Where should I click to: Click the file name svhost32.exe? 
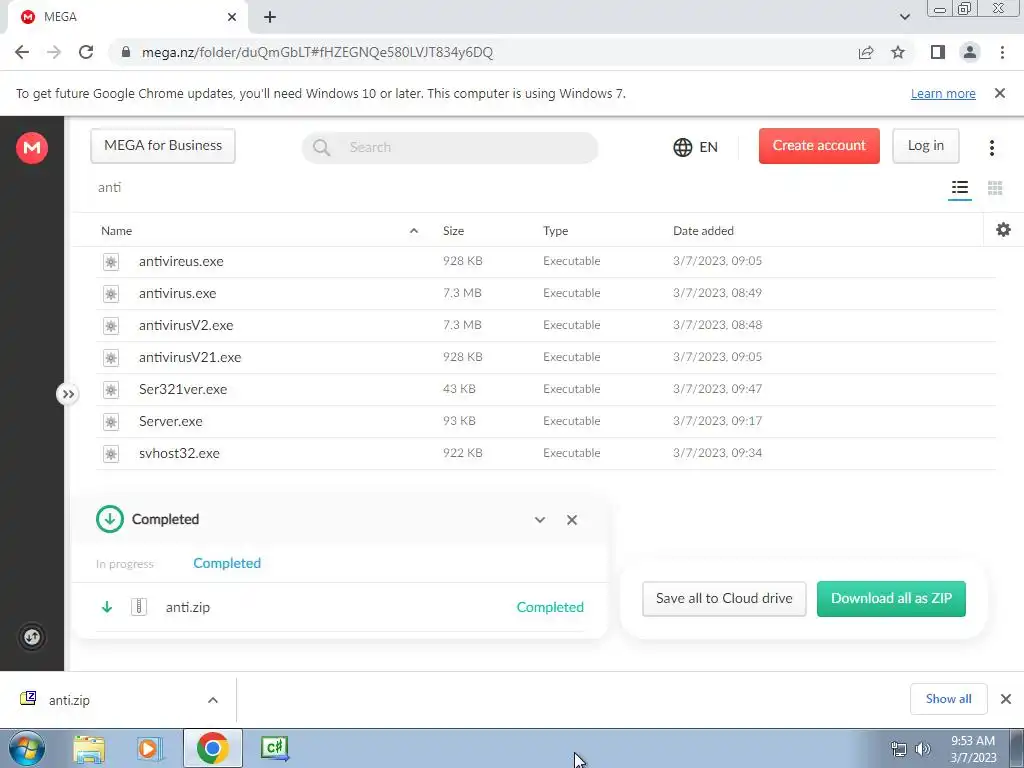179,453
